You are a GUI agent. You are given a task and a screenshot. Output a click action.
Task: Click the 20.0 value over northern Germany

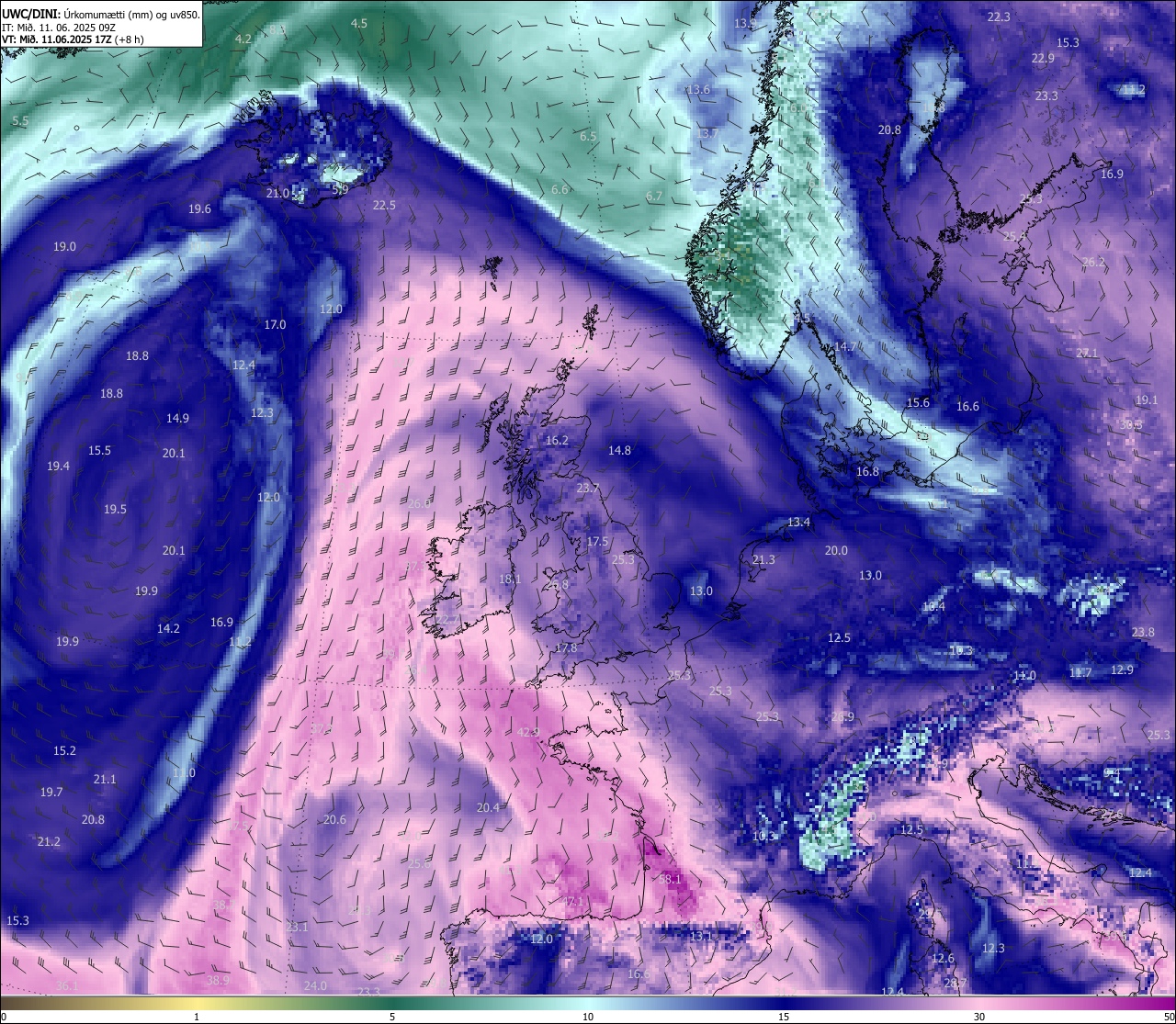coord(836,550)
